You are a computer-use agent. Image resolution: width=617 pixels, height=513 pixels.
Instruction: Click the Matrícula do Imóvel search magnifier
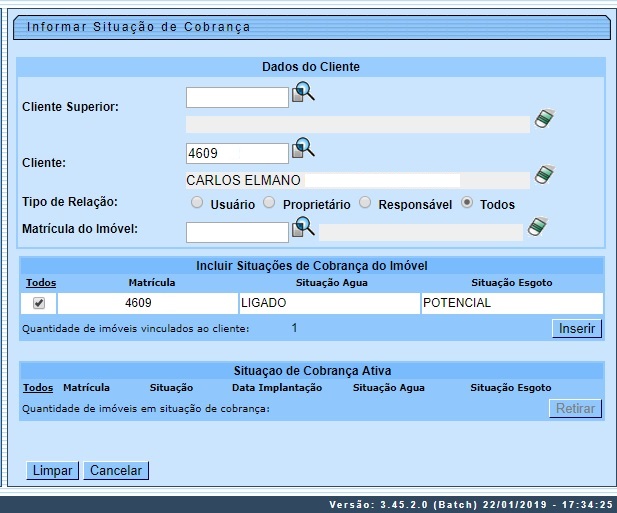(303, 229)
